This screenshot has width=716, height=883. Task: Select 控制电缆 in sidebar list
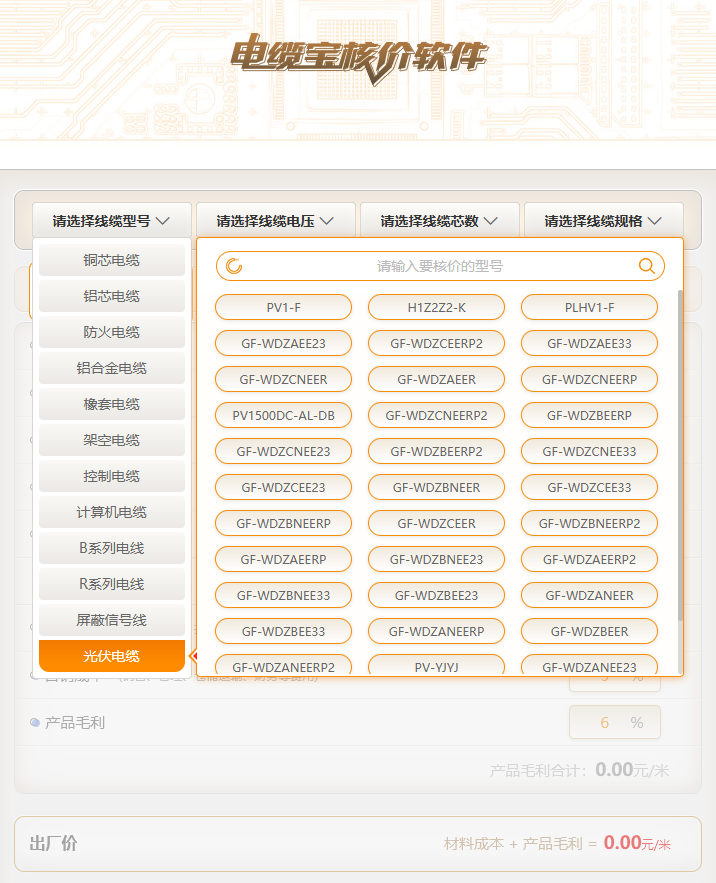(x=112, y=476)
